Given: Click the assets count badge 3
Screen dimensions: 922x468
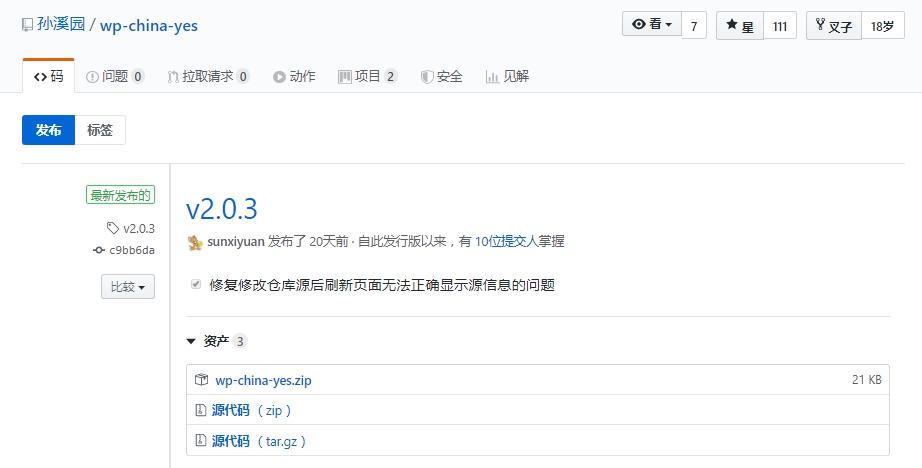Looking at the screenshot, I should tap(239, 341).
